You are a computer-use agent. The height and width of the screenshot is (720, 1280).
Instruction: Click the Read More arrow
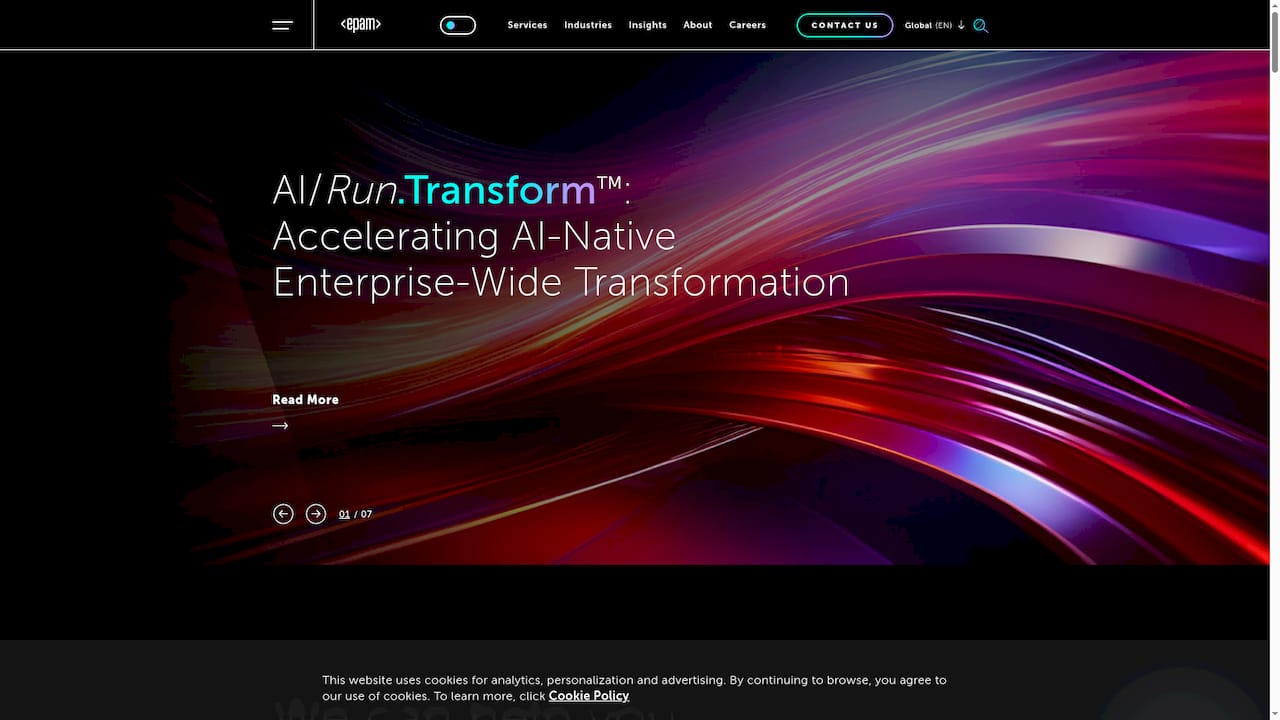pyautogui.click(x=280, y=425)
